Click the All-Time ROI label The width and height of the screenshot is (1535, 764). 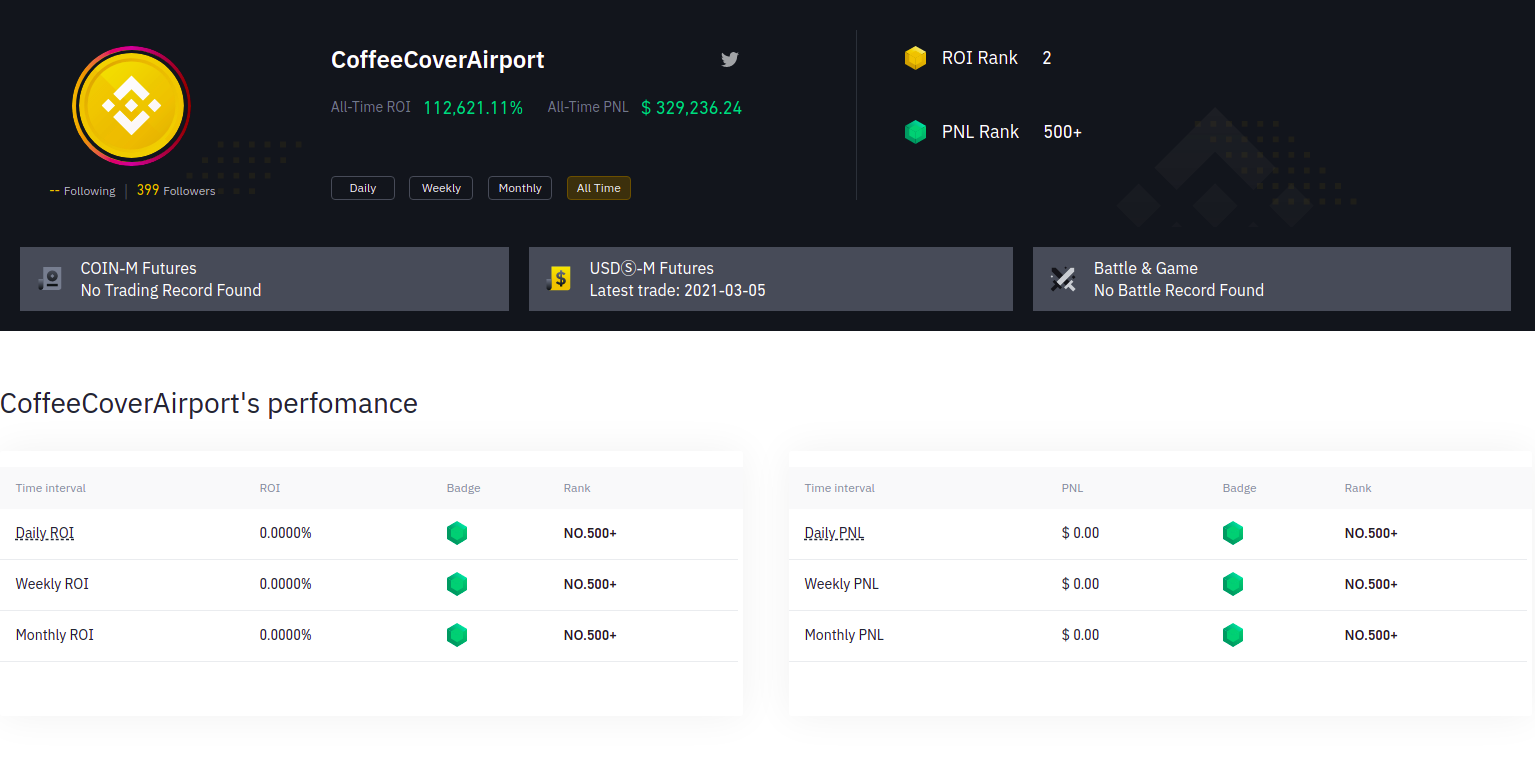pos(371,107)
